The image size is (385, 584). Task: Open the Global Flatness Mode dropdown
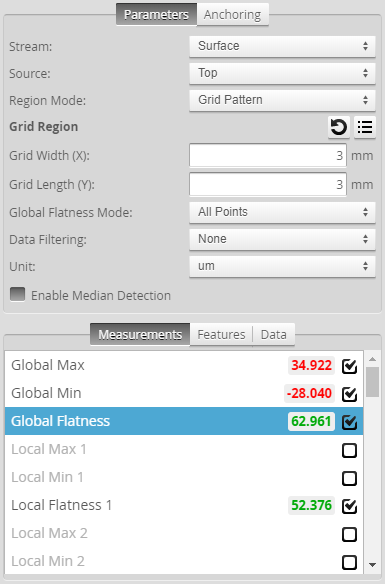pos(282,212)
